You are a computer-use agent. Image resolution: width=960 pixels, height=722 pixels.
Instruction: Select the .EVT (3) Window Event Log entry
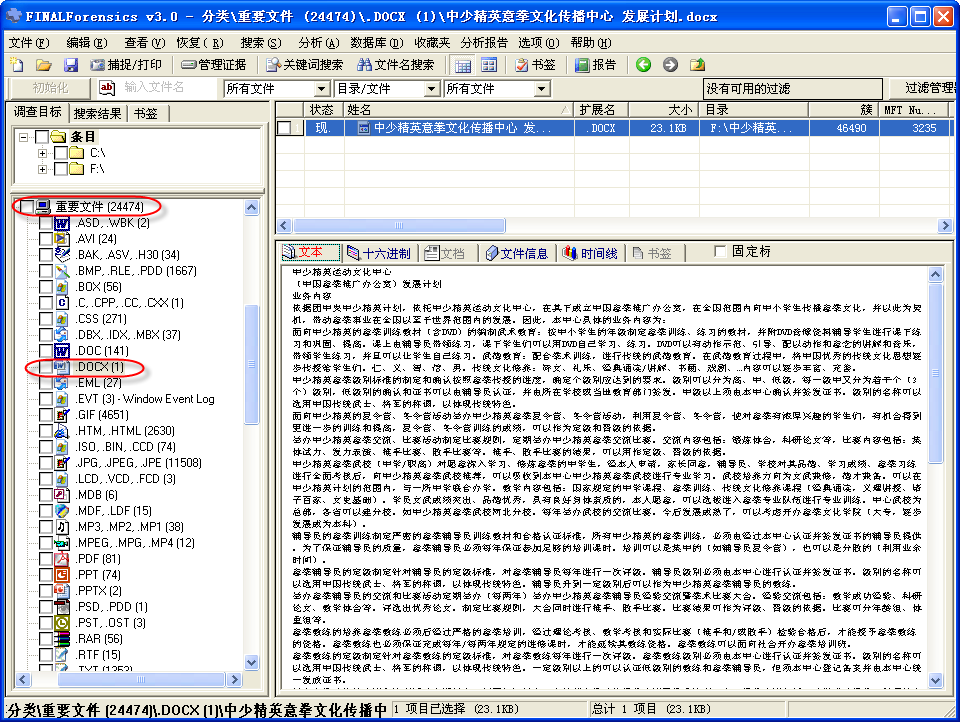[x=144, y=399]
